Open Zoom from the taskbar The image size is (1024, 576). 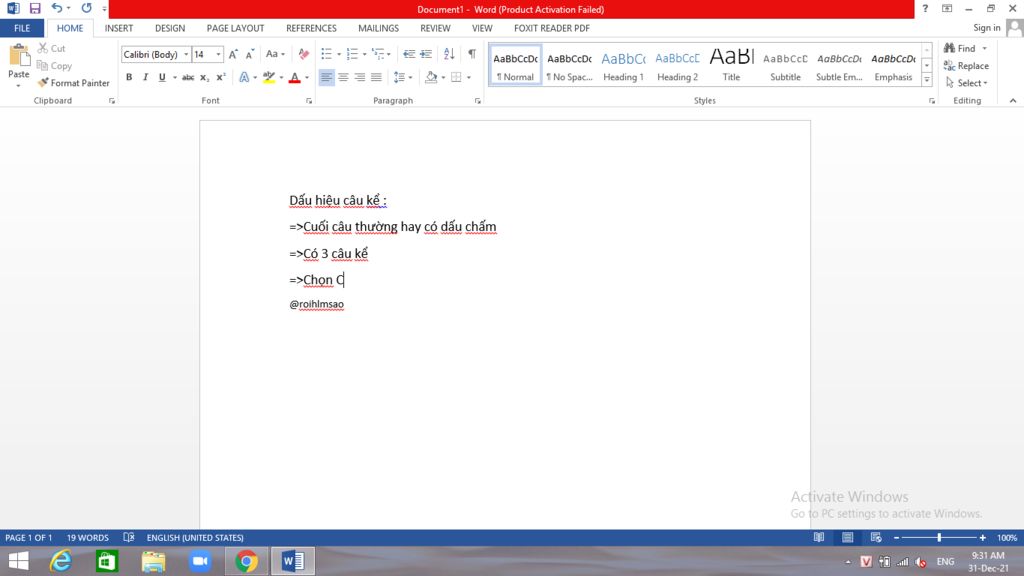click(200, 561)
